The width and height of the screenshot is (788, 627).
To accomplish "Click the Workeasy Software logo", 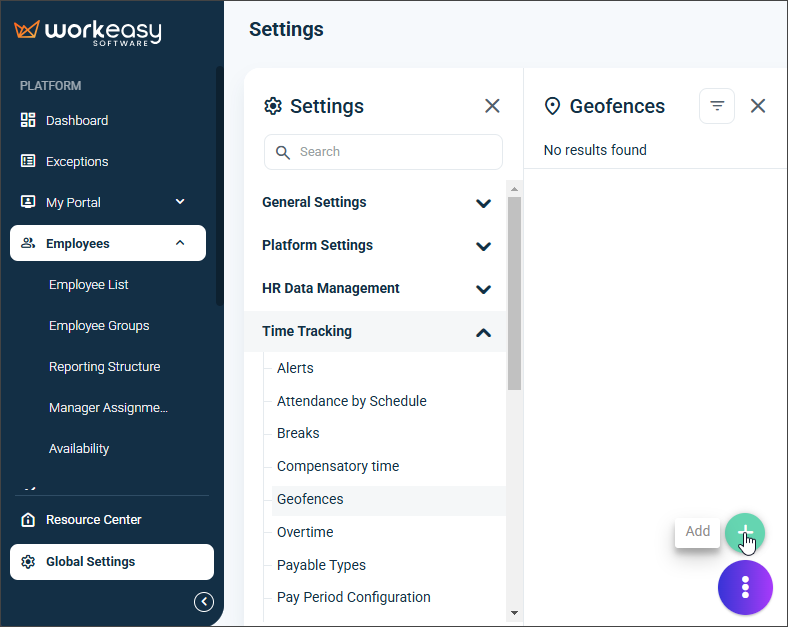I will coord(88,33).
